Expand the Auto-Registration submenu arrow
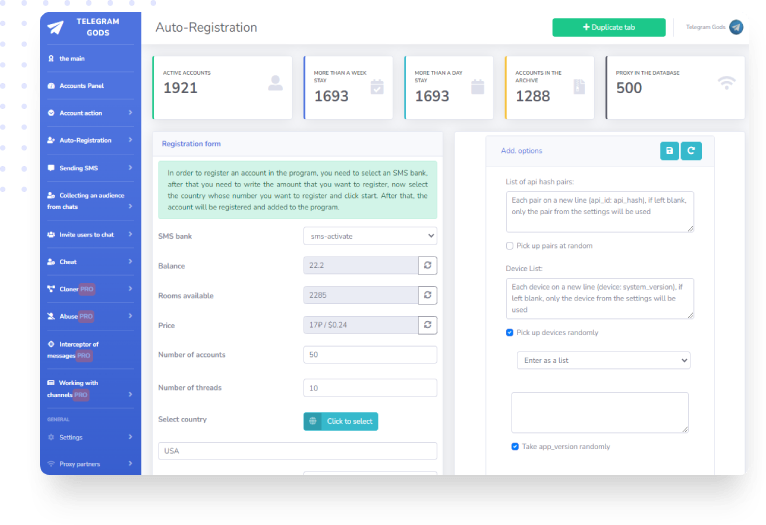 tap(130, 140)
